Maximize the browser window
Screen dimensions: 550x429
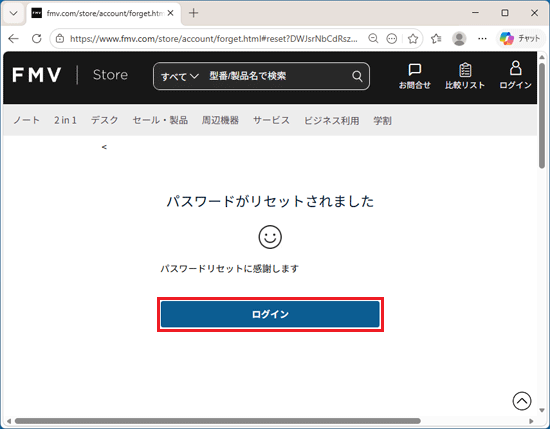coord(505,13)
